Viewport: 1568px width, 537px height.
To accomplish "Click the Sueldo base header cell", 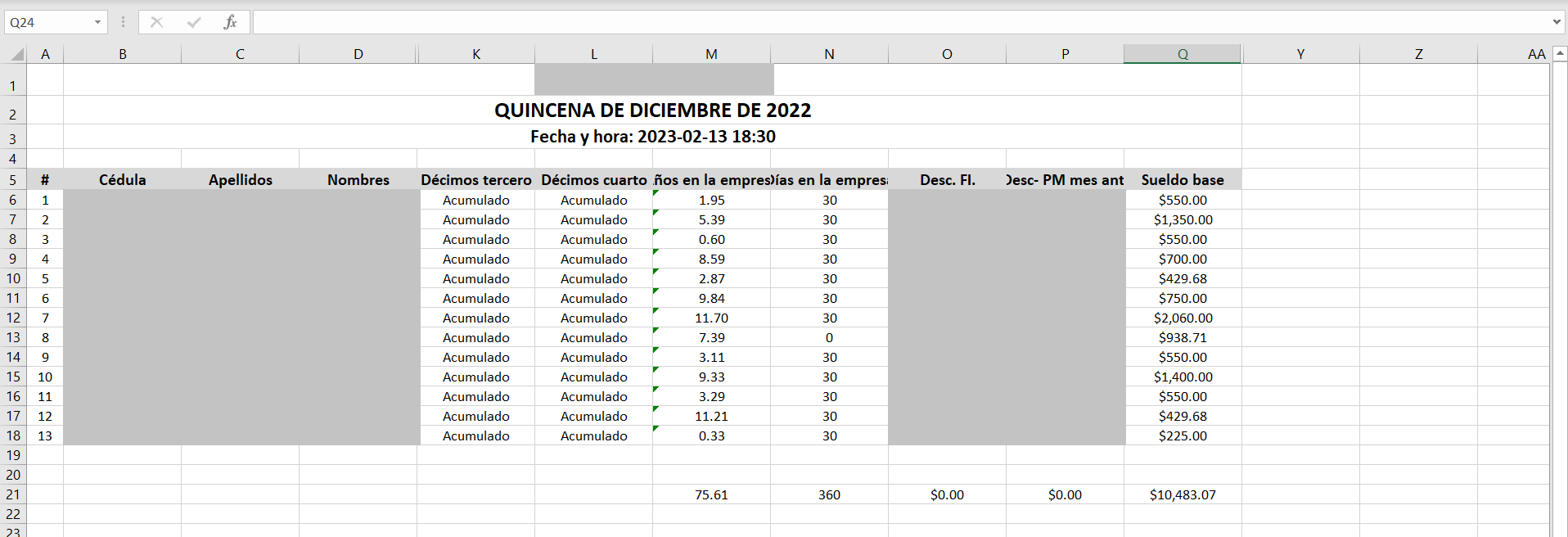I will pos(1183,180).
